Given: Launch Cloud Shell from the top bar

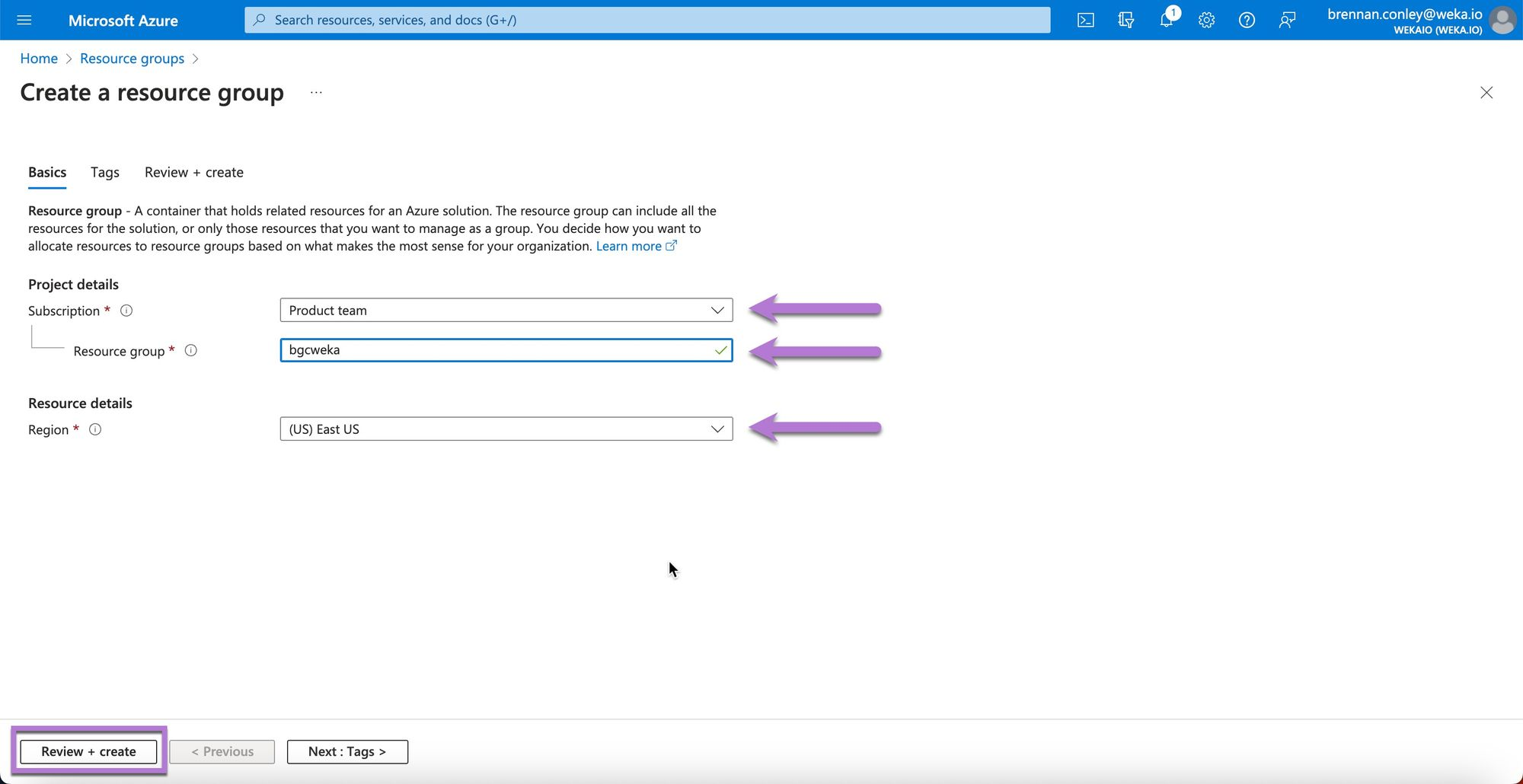Looking at the screenshot, I should (1085, 21).
